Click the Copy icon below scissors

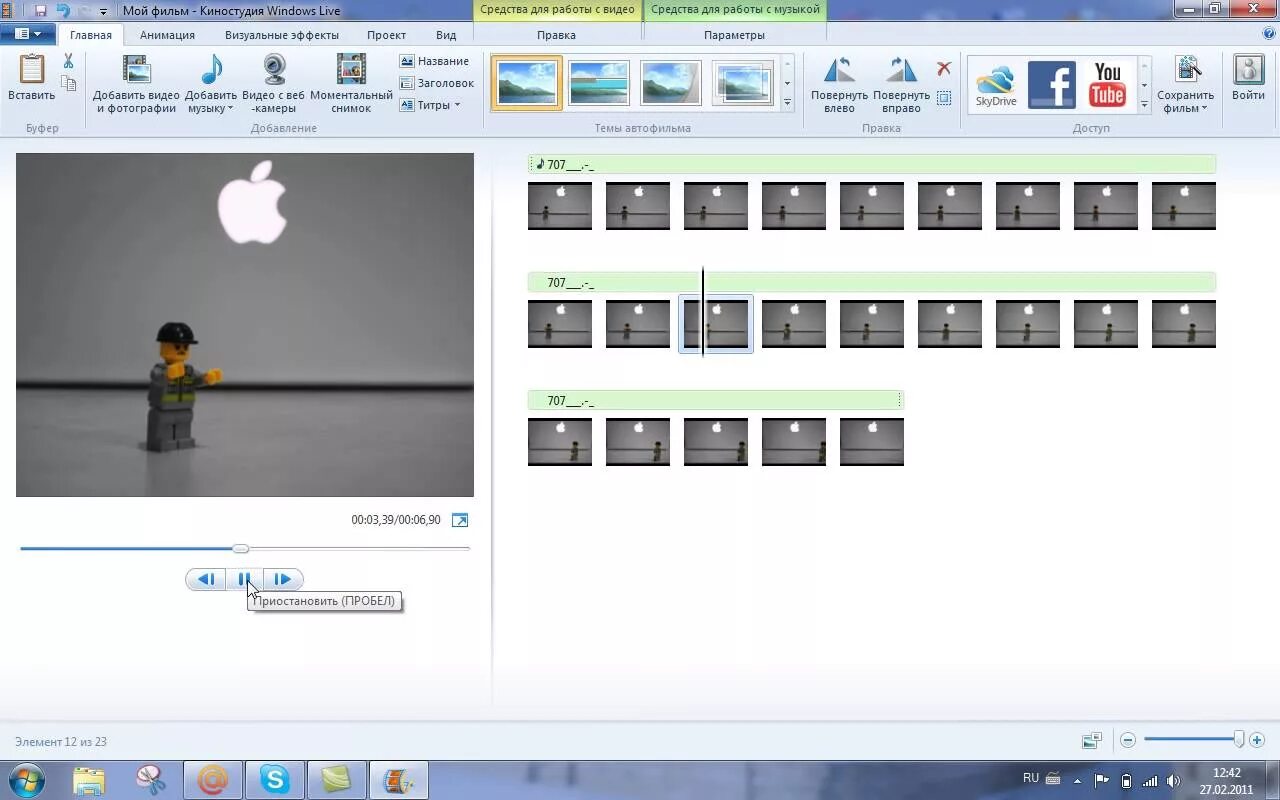(x=68, y=84)
